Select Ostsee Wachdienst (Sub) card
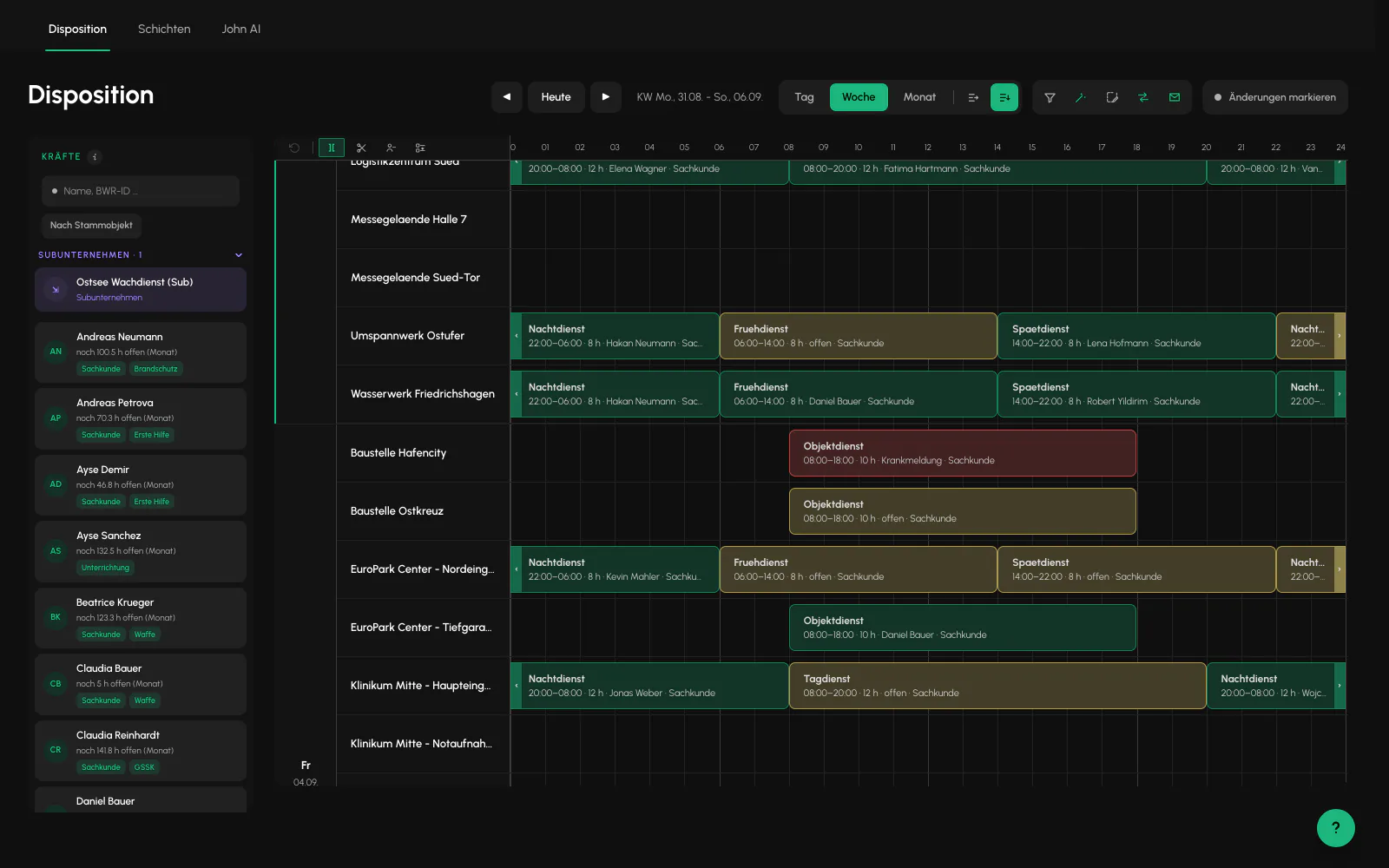Viewport: 1389px width, 868px height. coord(141,289)
